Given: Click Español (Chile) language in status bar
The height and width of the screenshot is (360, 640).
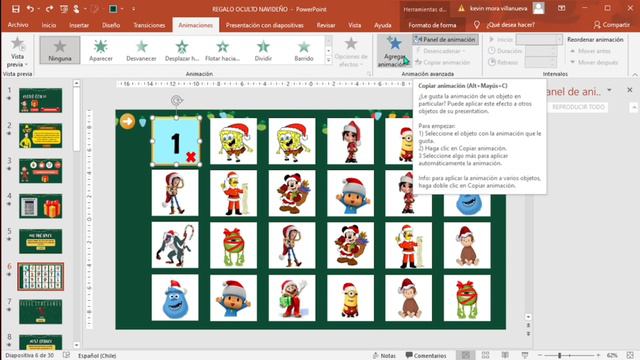Looking at the screenshot, I should [x=97, y=356].
